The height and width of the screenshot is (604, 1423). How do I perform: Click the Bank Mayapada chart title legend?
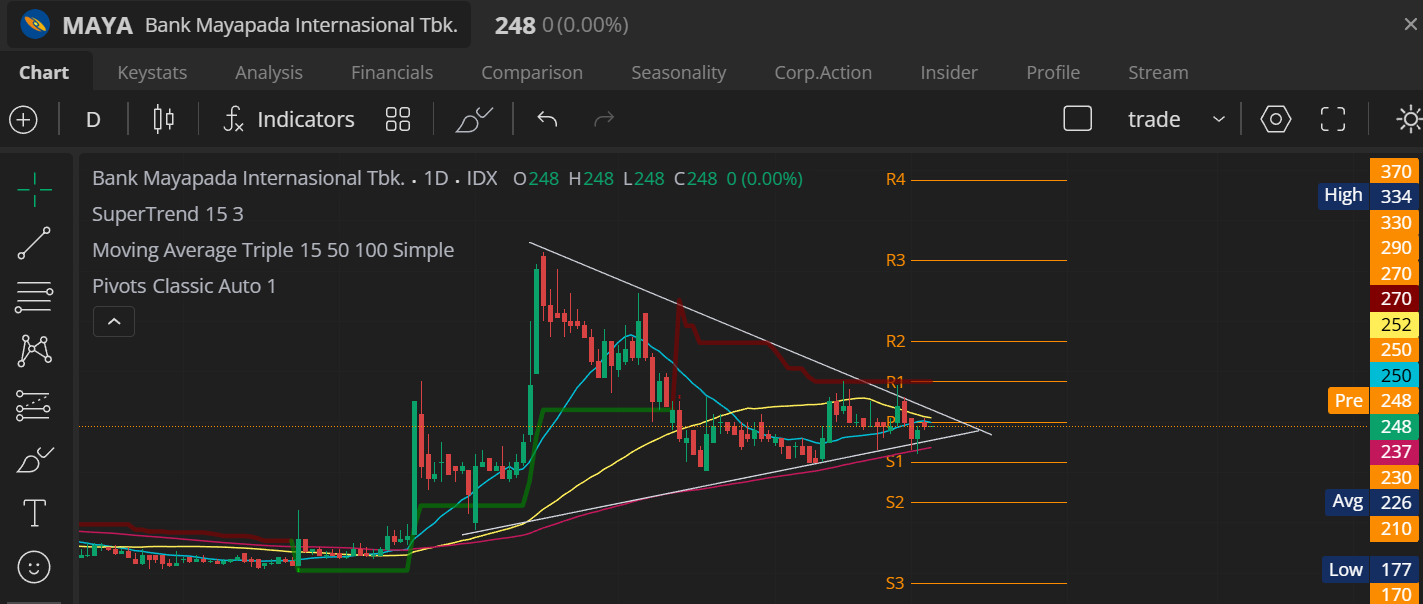click(295, 179)
